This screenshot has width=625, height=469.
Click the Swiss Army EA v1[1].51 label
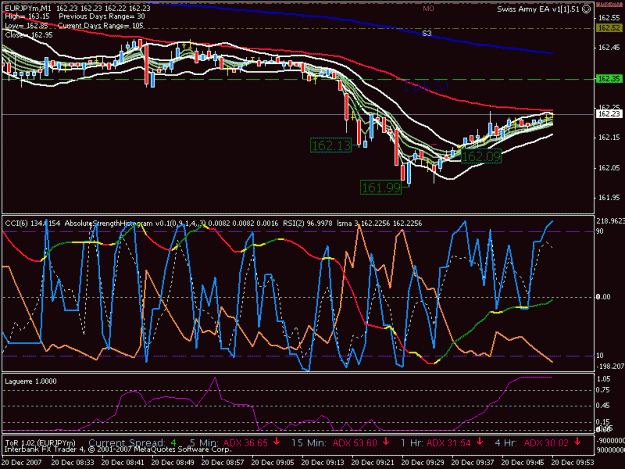pyautogui.click(x=538, y=9)
